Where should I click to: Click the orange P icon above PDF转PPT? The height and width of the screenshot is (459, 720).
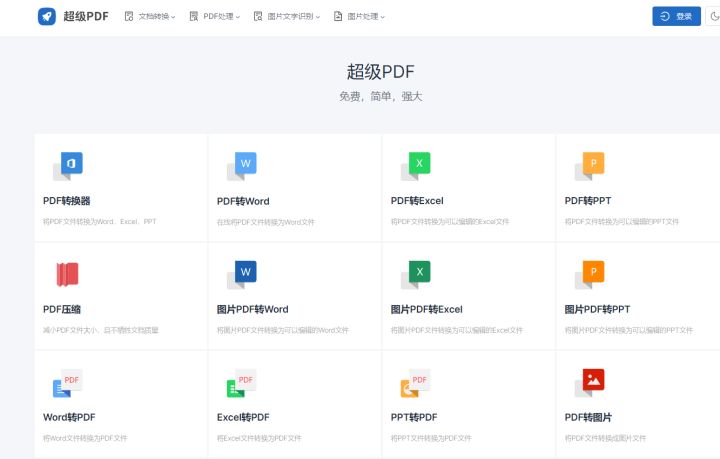coord(590,166)
